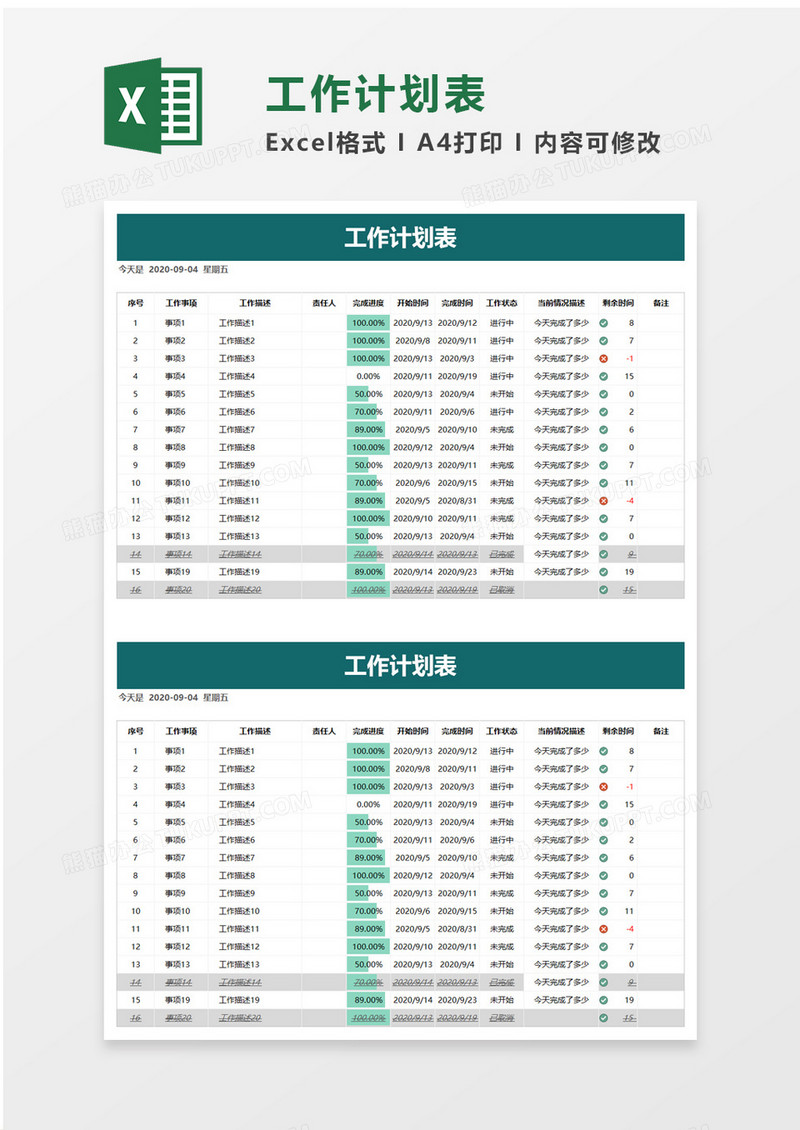
Task: Click red cross icon in upper table's 事项11 row
Action: coord(604,501)
